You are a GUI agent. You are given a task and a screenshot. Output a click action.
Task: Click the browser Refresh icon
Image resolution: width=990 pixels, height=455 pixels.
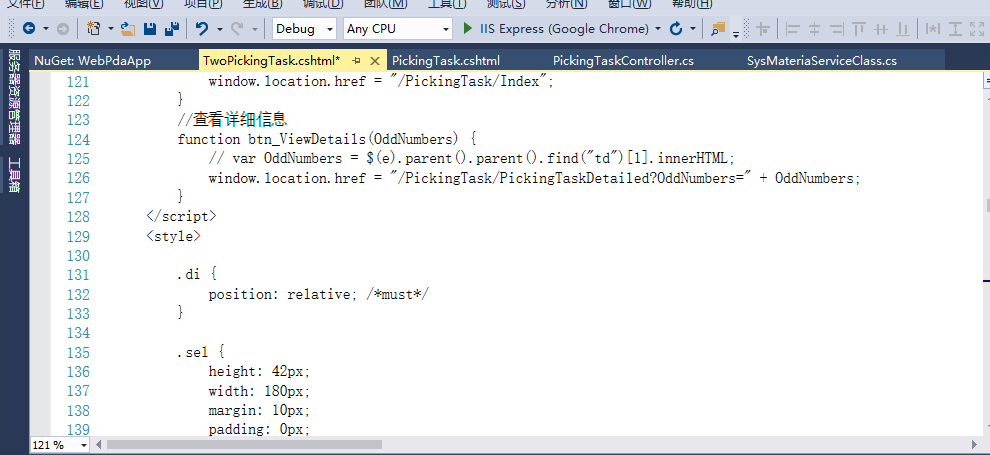(x=676, y=28)
